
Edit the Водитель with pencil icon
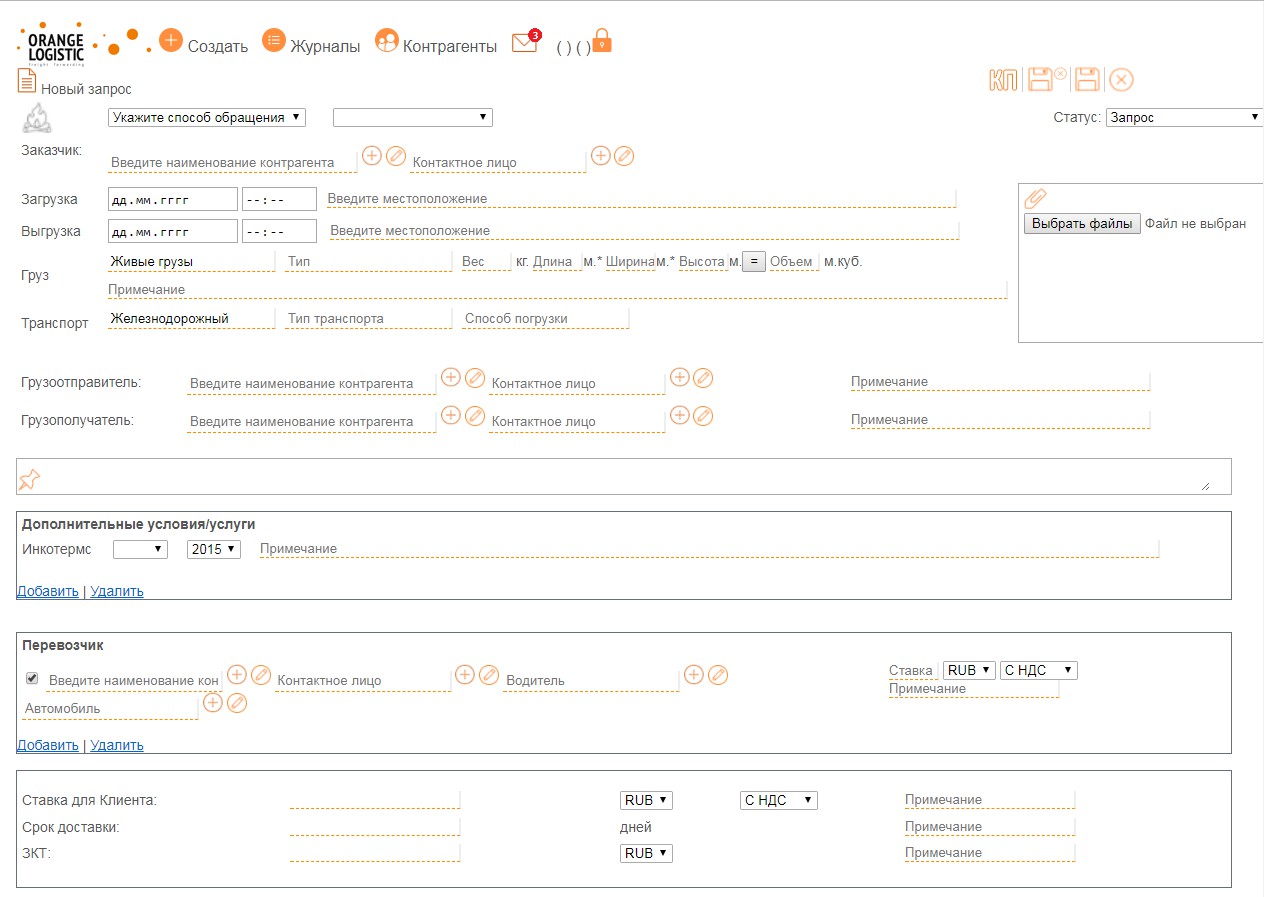[718, 675]
